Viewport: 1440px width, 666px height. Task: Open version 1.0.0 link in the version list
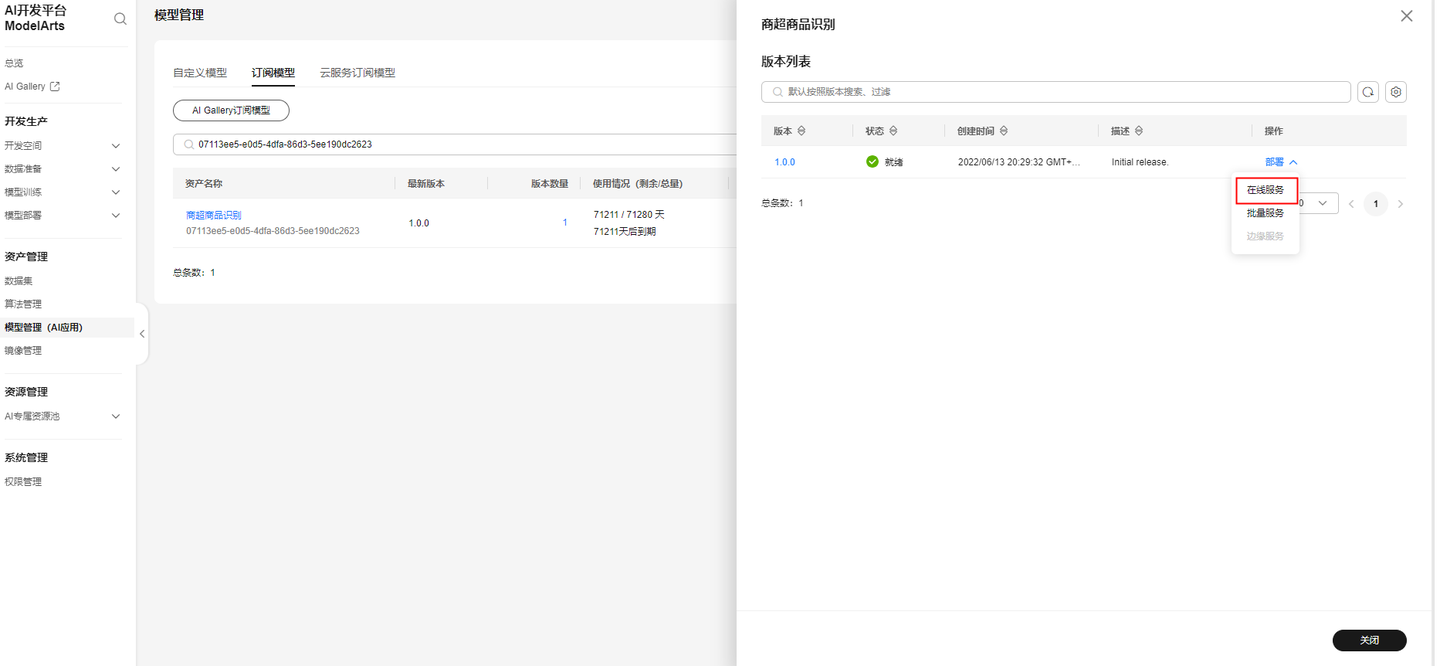(x=785, y=162)
